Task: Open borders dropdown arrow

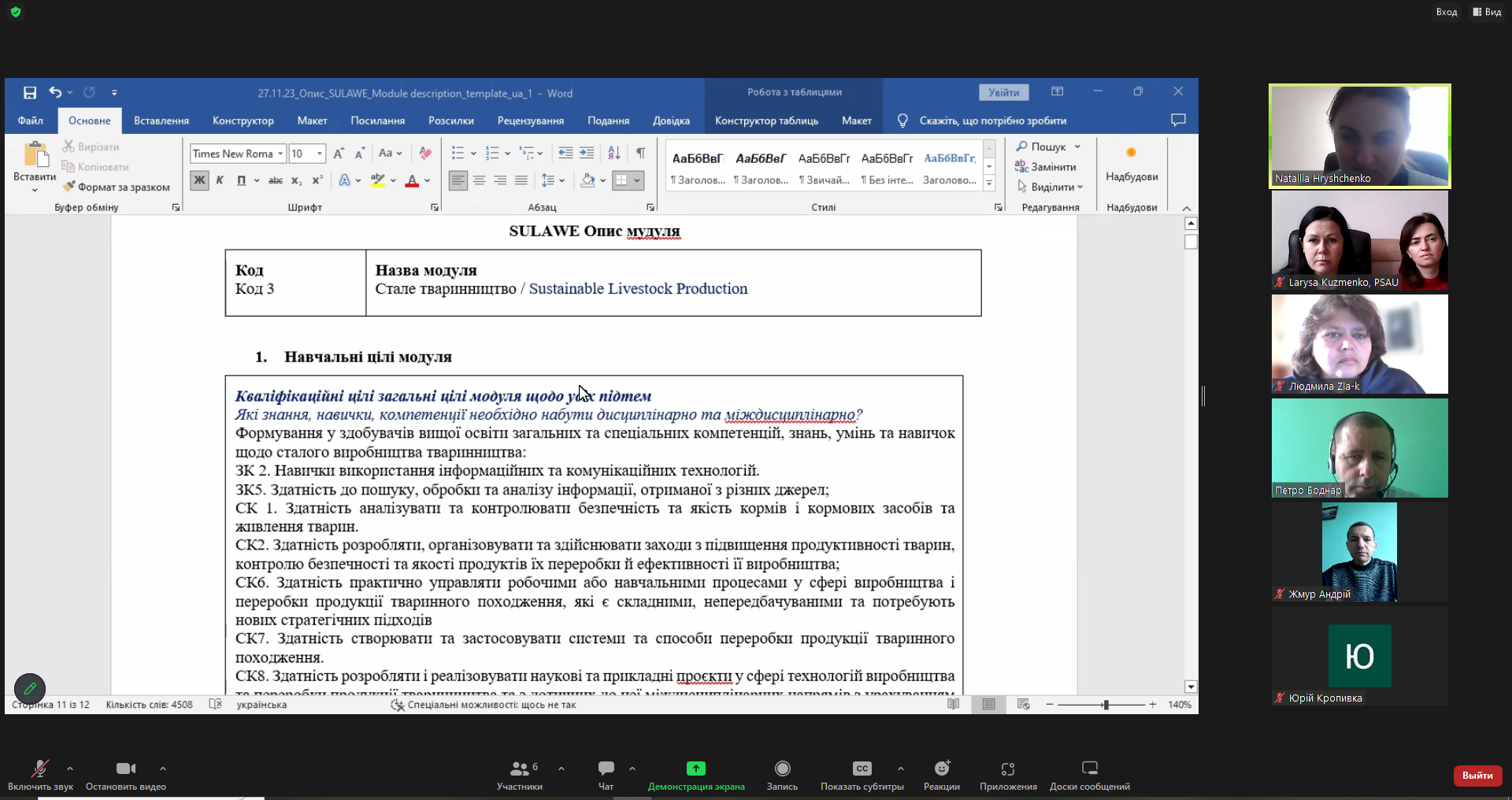Action: pyautogui.click(x=637, y=180)
